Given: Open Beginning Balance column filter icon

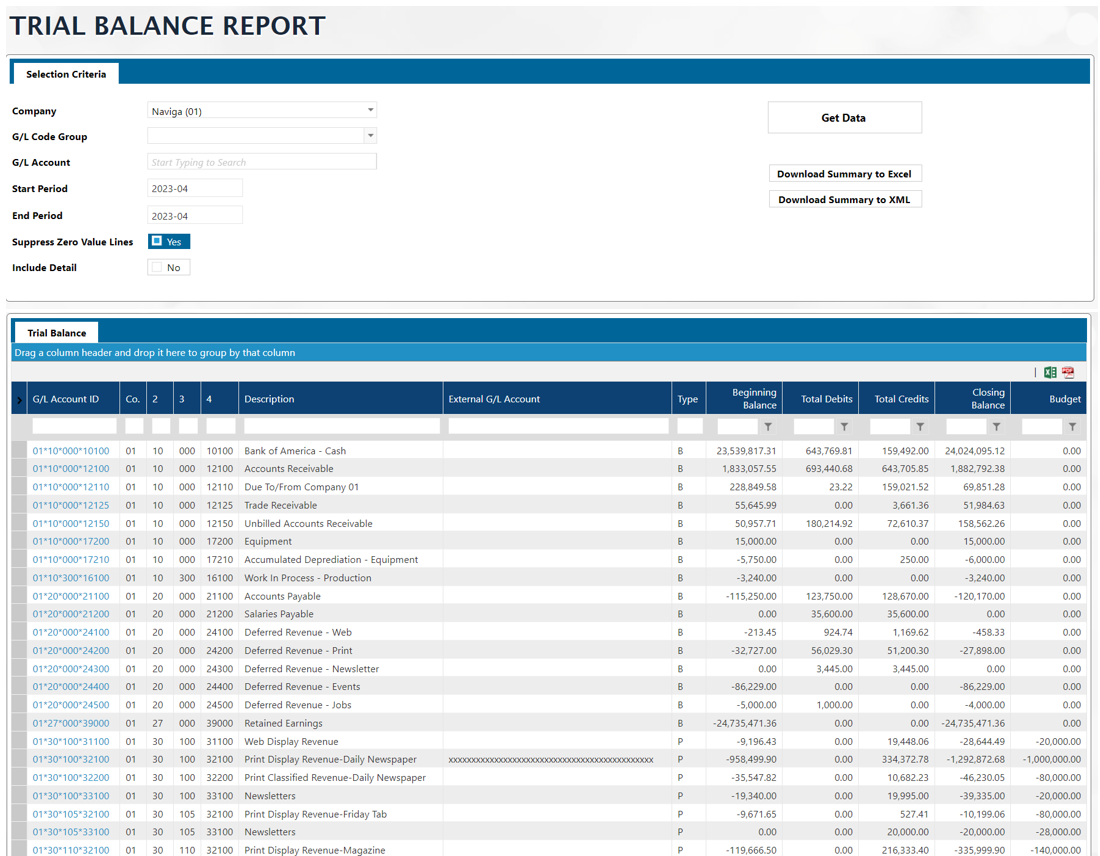Looking at the screenshot, I should 768,427.
